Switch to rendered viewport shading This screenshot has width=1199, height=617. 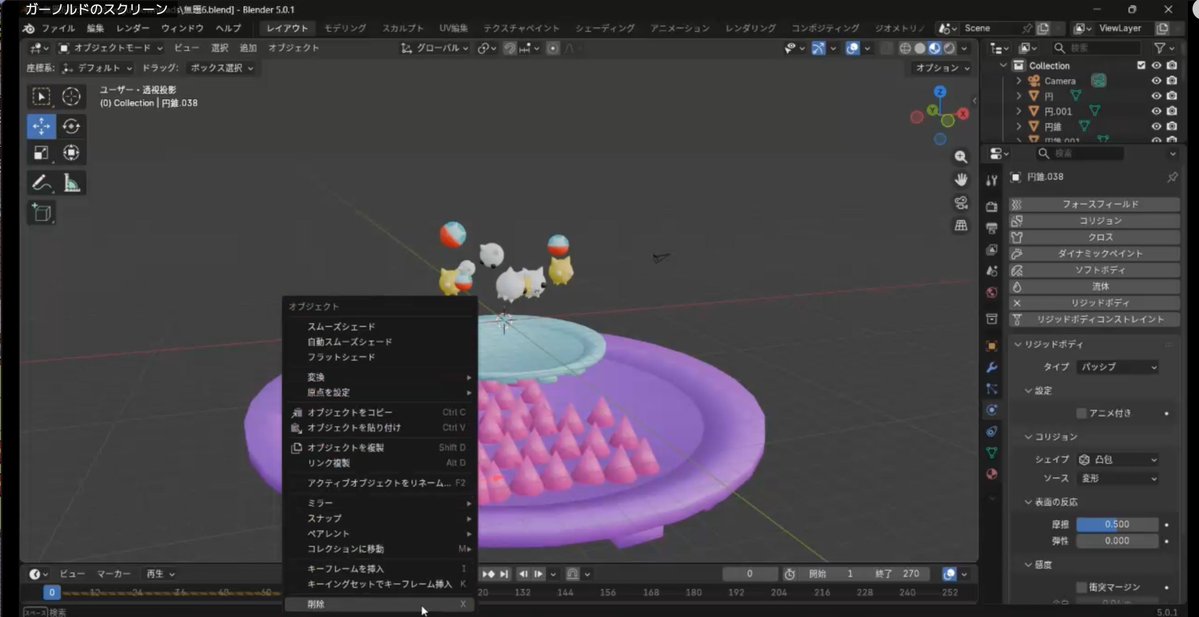pyautogui.click(x=949, y=47)
